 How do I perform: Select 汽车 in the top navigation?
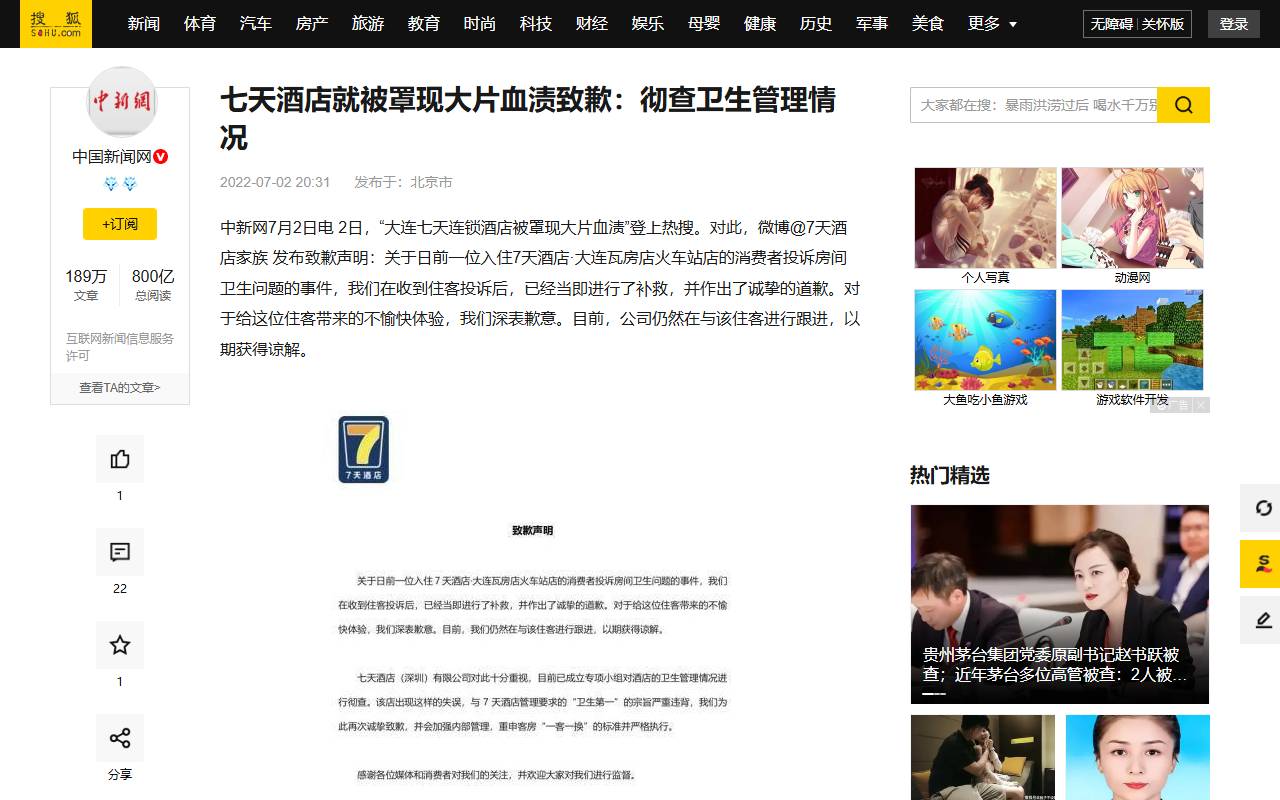(x=256, y=24)
